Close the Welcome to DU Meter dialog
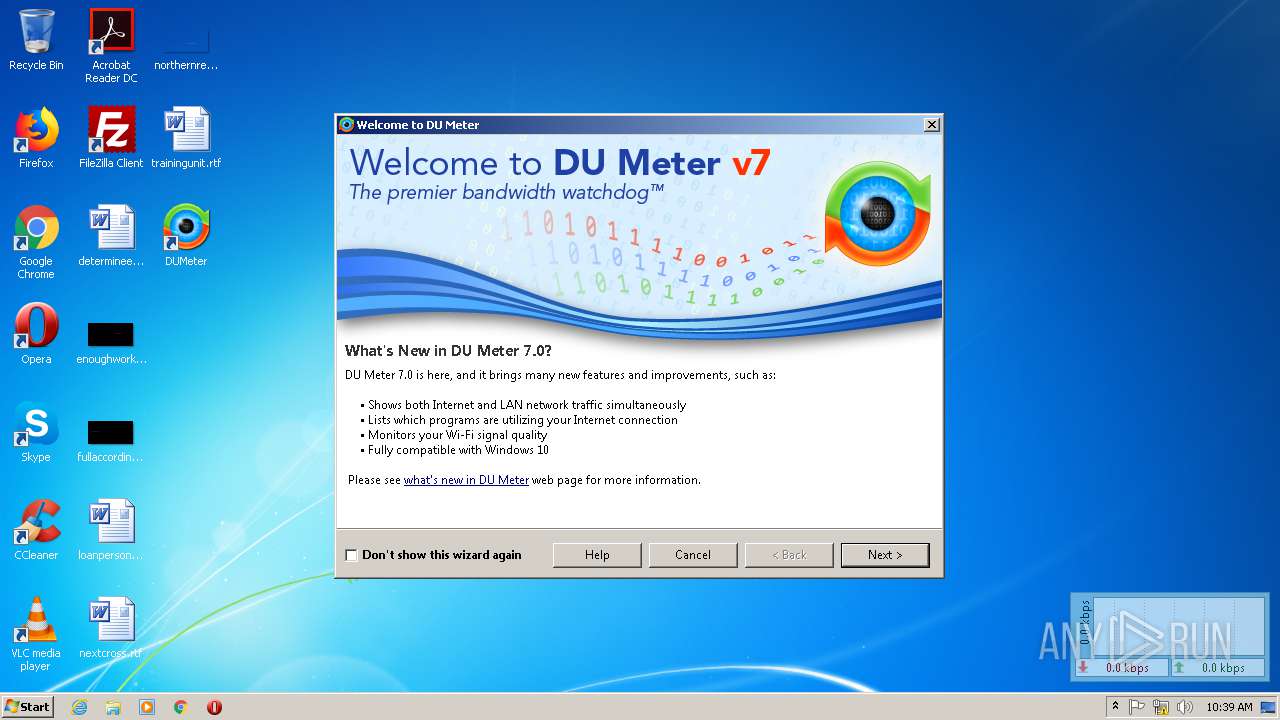The image size is (1280, 720). point(931,125)
